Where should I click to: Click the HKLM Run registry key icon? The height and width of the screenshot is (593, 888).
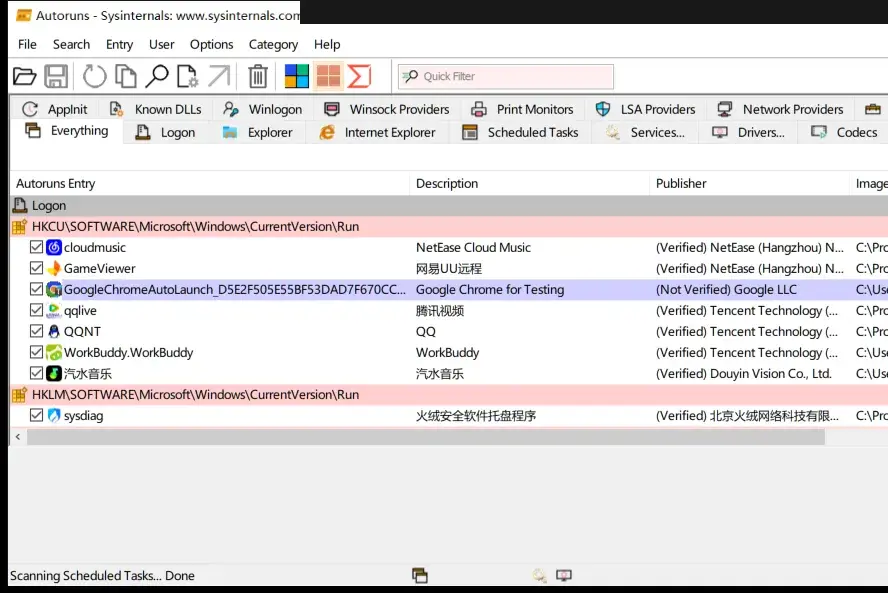[x=19, y=395]
